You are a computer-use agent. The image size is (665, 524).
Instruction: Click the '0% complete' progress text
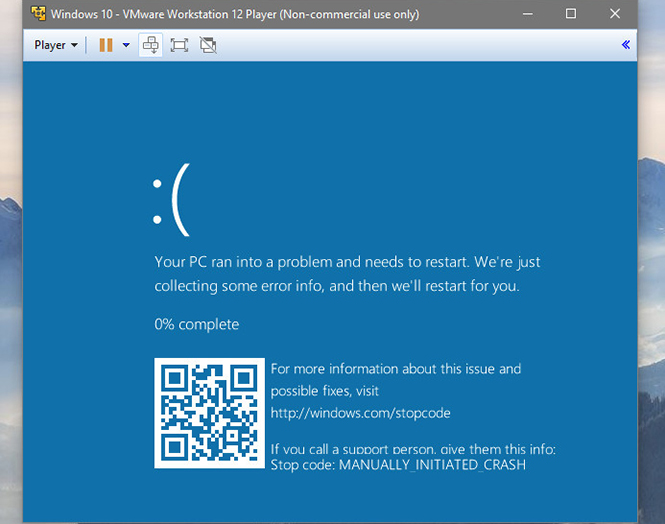(197, 324)
